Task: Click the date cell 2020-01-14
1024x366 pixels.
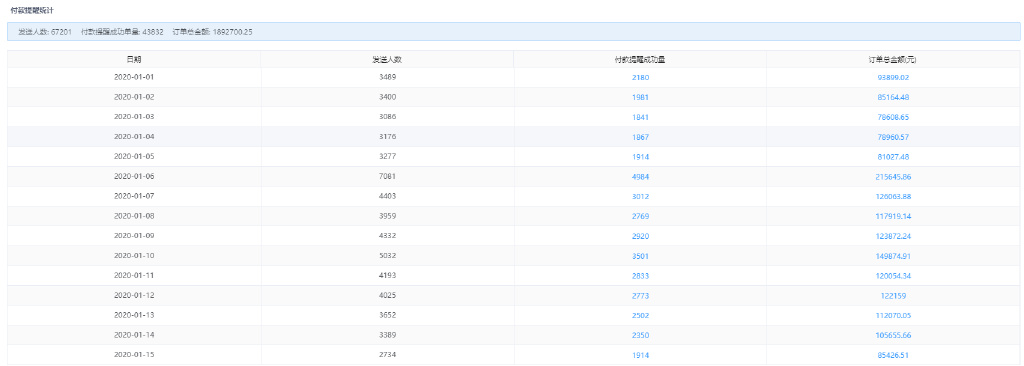Action: [134, 335]
